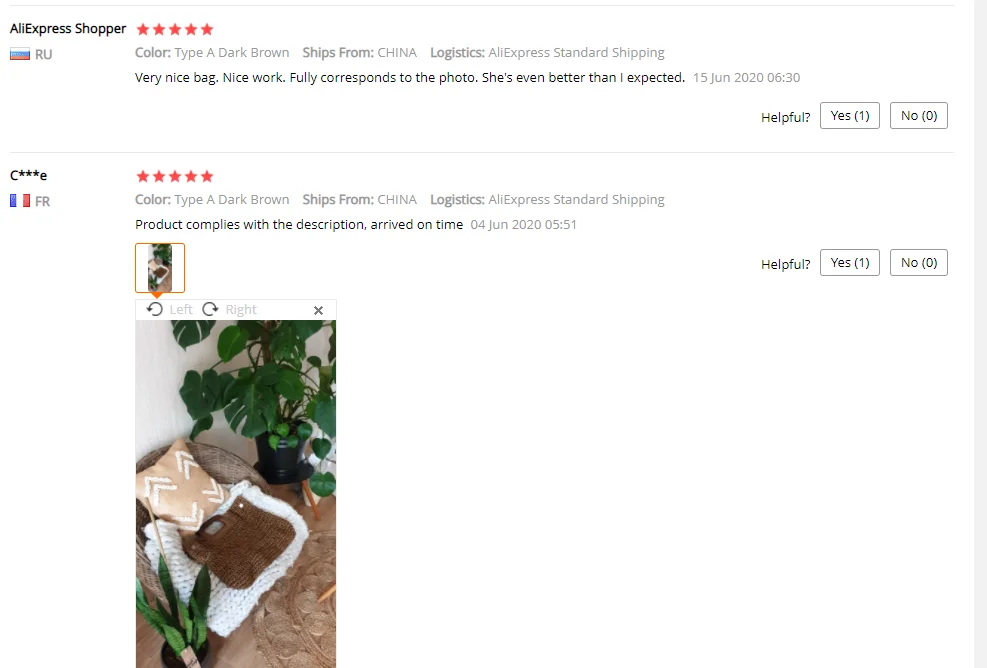The width and height of the screenshot is (987, 668).
Task: Vote No on the review from France
Action: coord(919,263)
